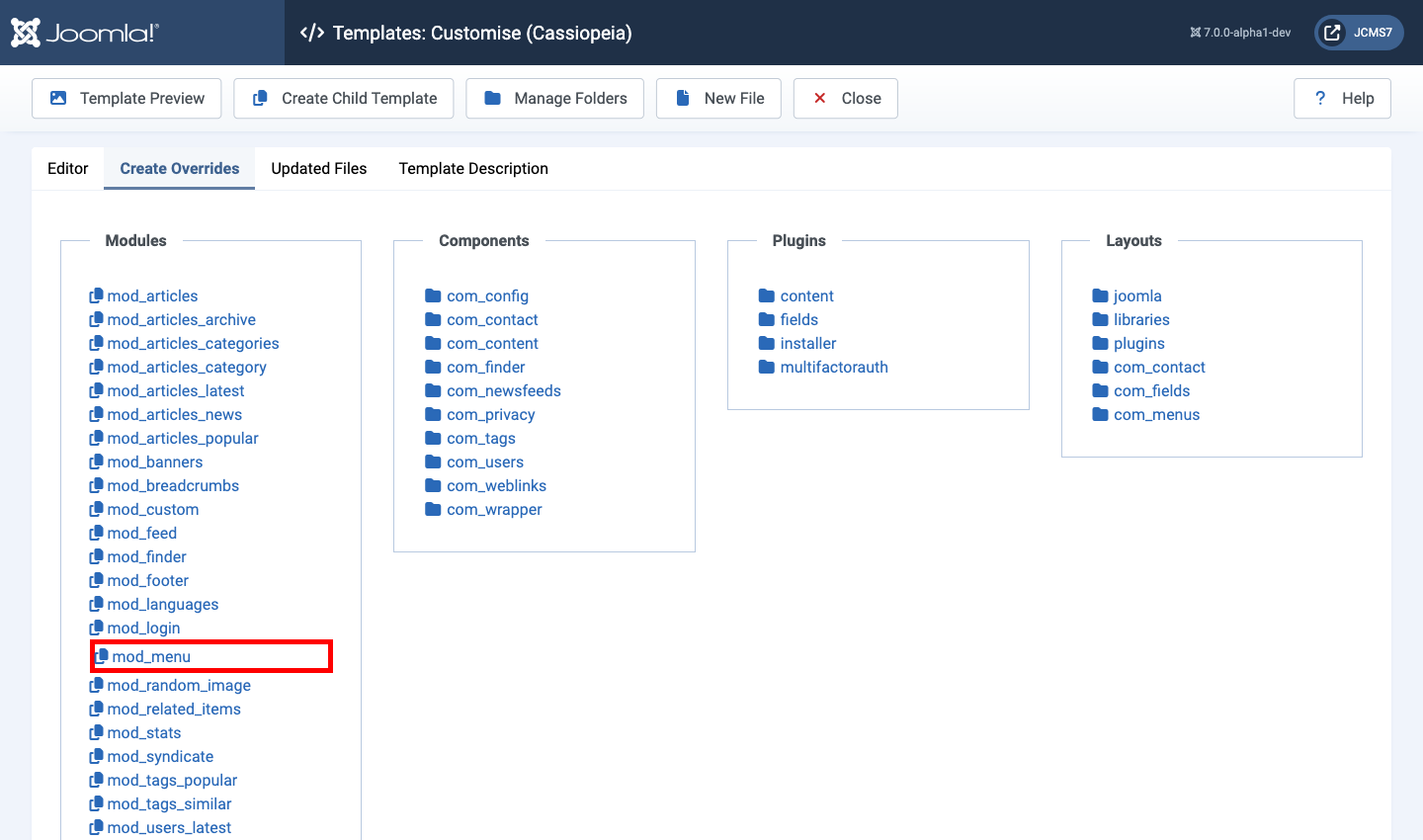Screen dimensions: 1423x840
Task: Expand the com_users component folder
Action: pyautogui.click(x=474, y=462)
